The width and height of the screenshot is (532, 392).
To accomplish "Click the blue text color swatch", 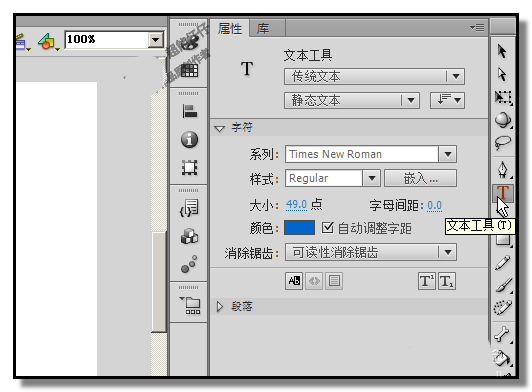I will 299,228.
